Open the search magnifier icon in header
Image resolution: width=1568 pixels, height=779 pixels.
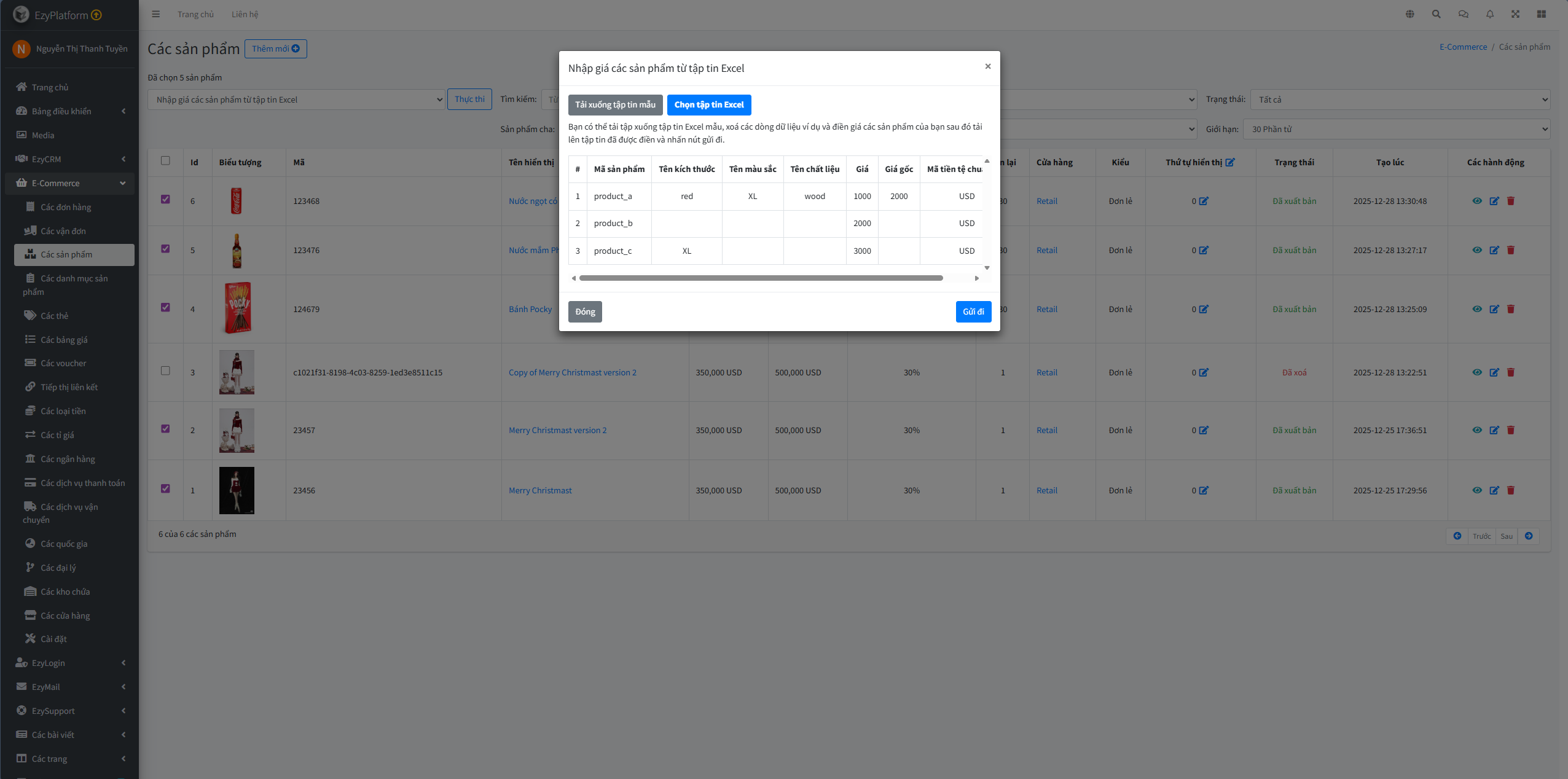coord(1436,14)
